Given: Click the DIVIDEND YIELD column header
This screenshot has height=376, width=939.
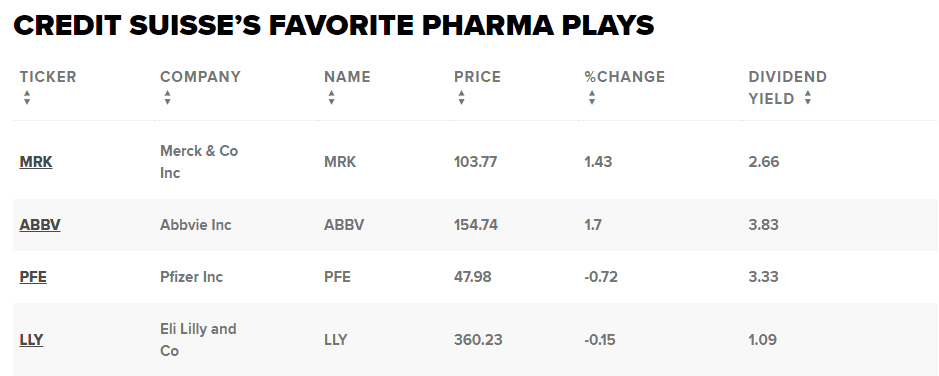Looking at the screenshot, I should click(787, 87).
